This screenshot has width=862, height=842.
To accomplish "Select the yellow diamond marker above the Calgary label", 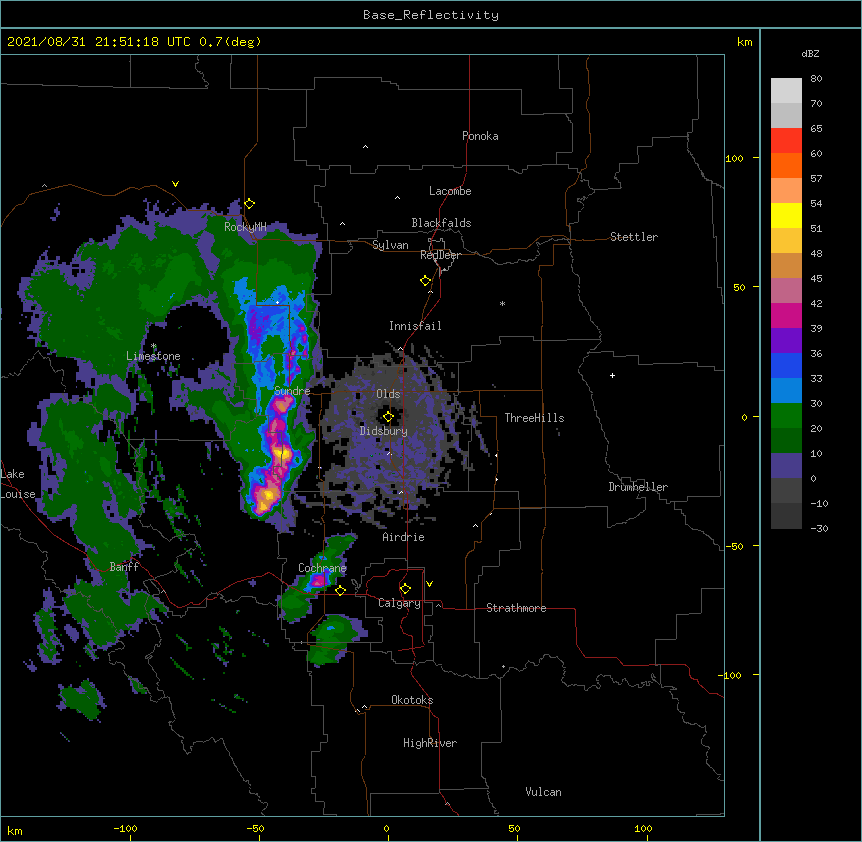I will click(x=405, y=589).
